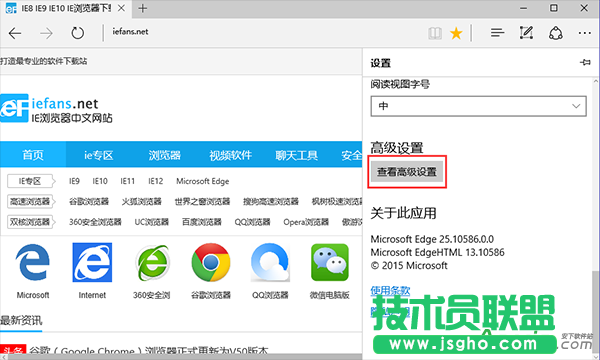Viewport: 600px width, 360px height.
Task: Make a web note with pen icon
Action: [526, 33]
